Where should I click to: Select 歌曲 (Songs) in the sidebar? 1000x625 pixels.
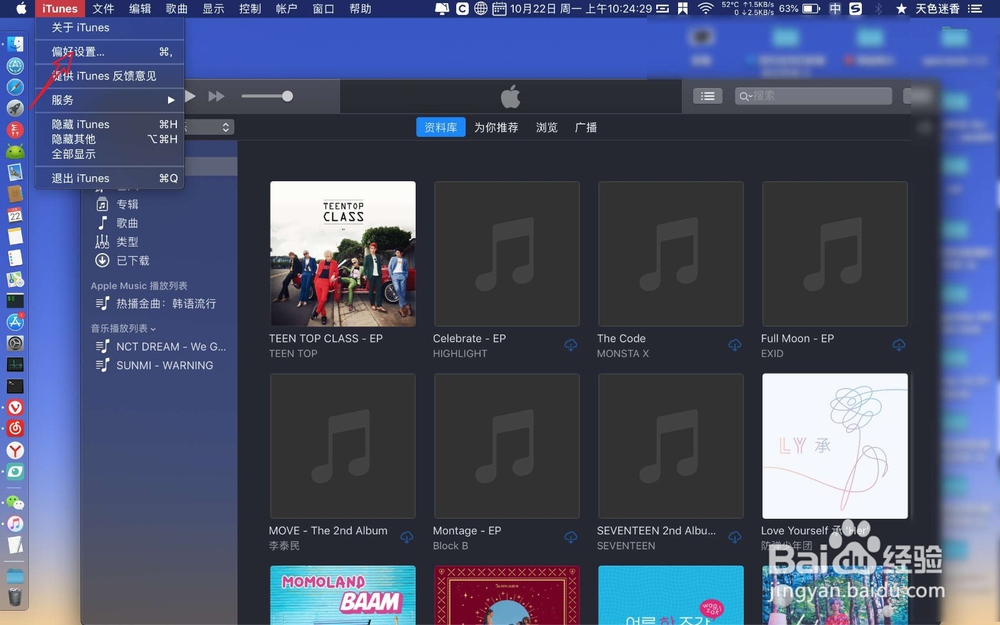126,222
